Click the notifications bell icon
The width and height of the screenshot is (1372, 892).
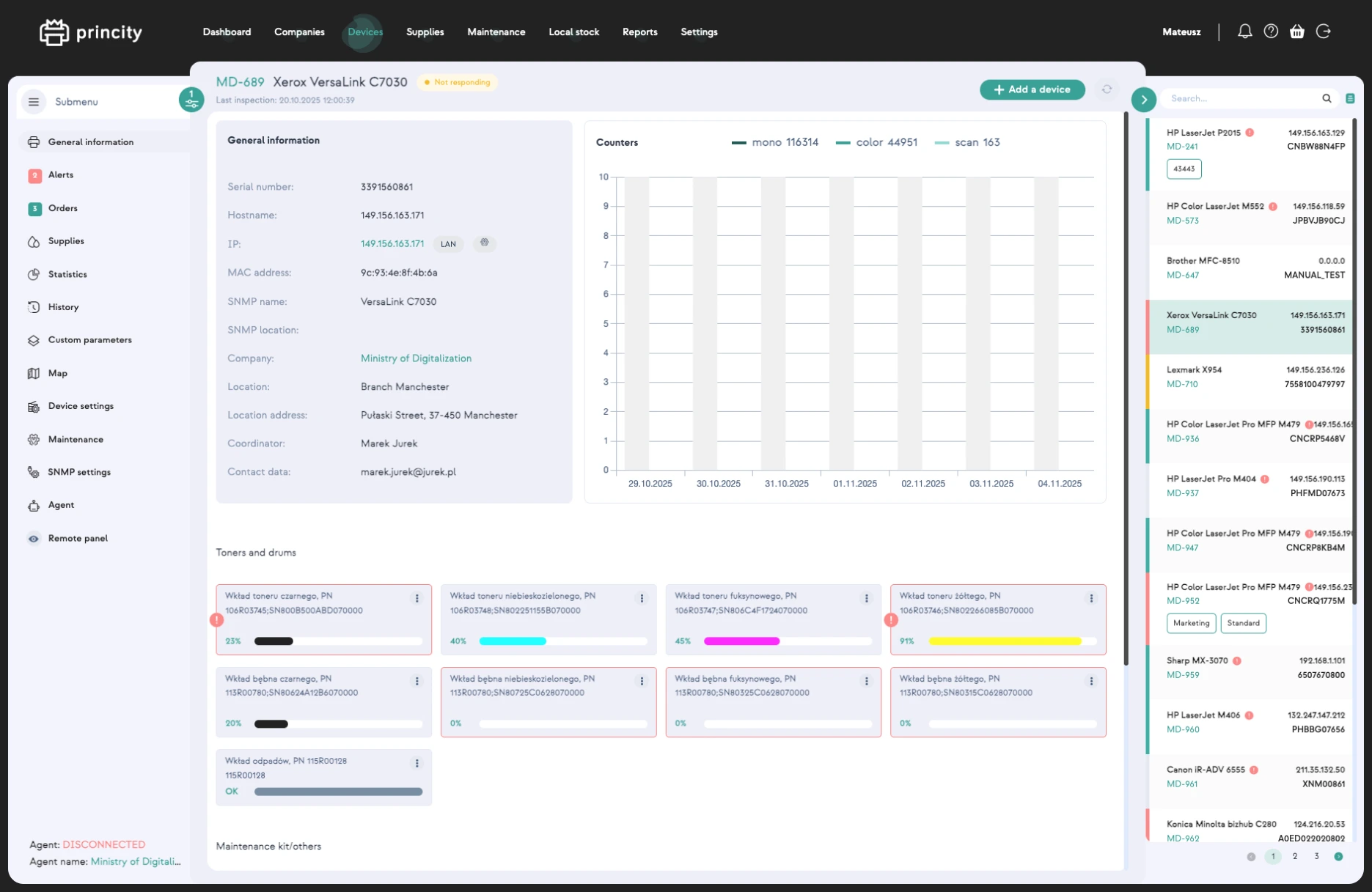click(1244, 32)
